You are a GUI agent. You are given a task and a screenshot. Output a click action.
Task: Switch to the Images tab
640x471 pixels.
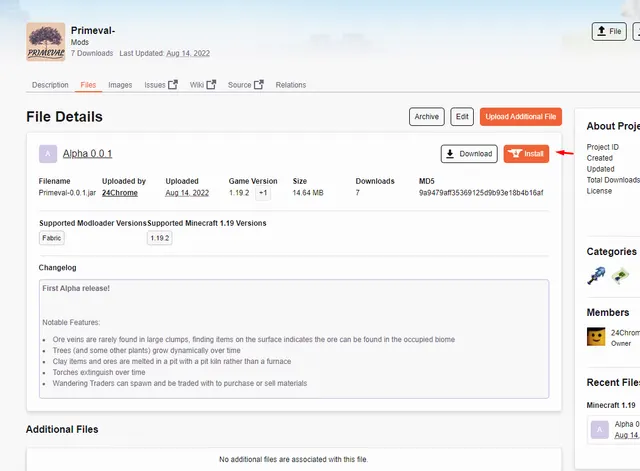(x=120, y=85)
